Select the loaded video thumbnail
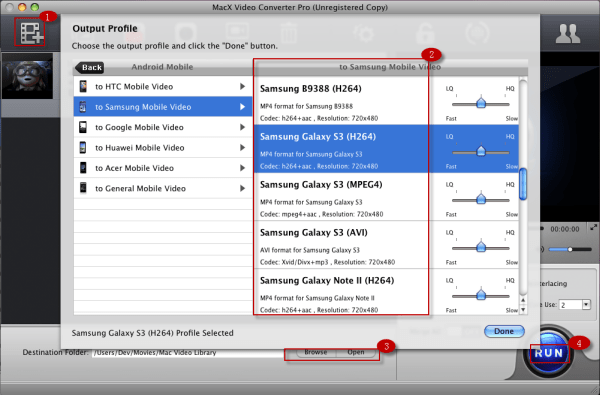The height and width of the screenshot is (395, 600). coord(27,76)
